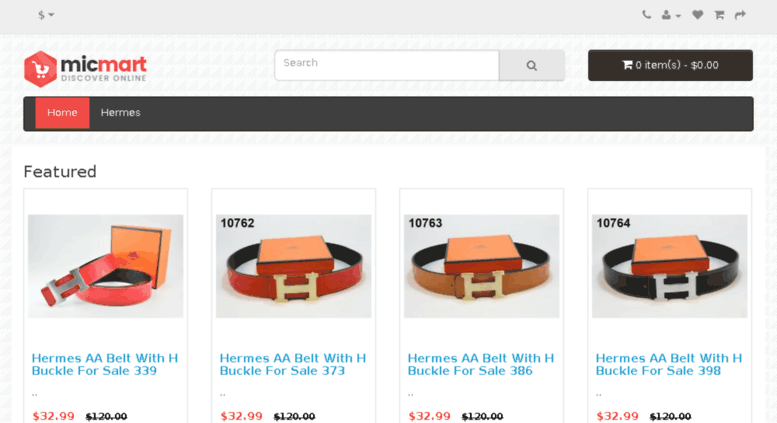The width and height of the screenshot is (777, 423).
Task: Open Hermes AA Belt For Sale 373 link
Action: (x=292, y=365)
